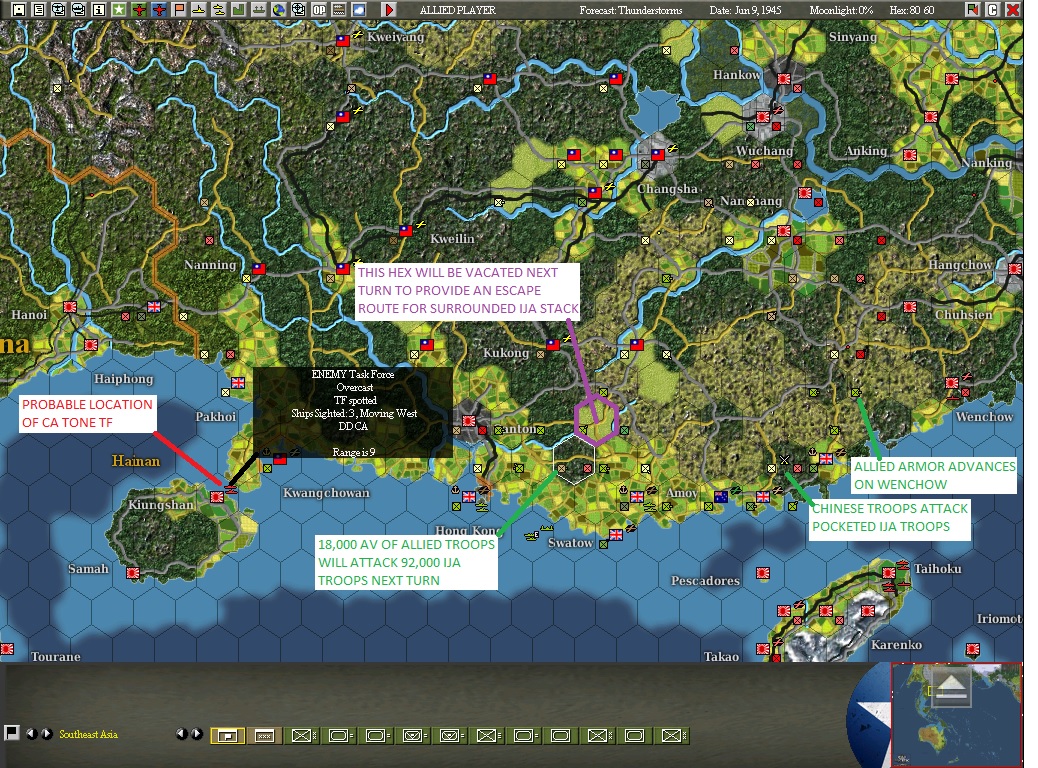Click the crosshair target toolbar icon
Viewport: 1038px width, 768px height.
tap(299, 10)
